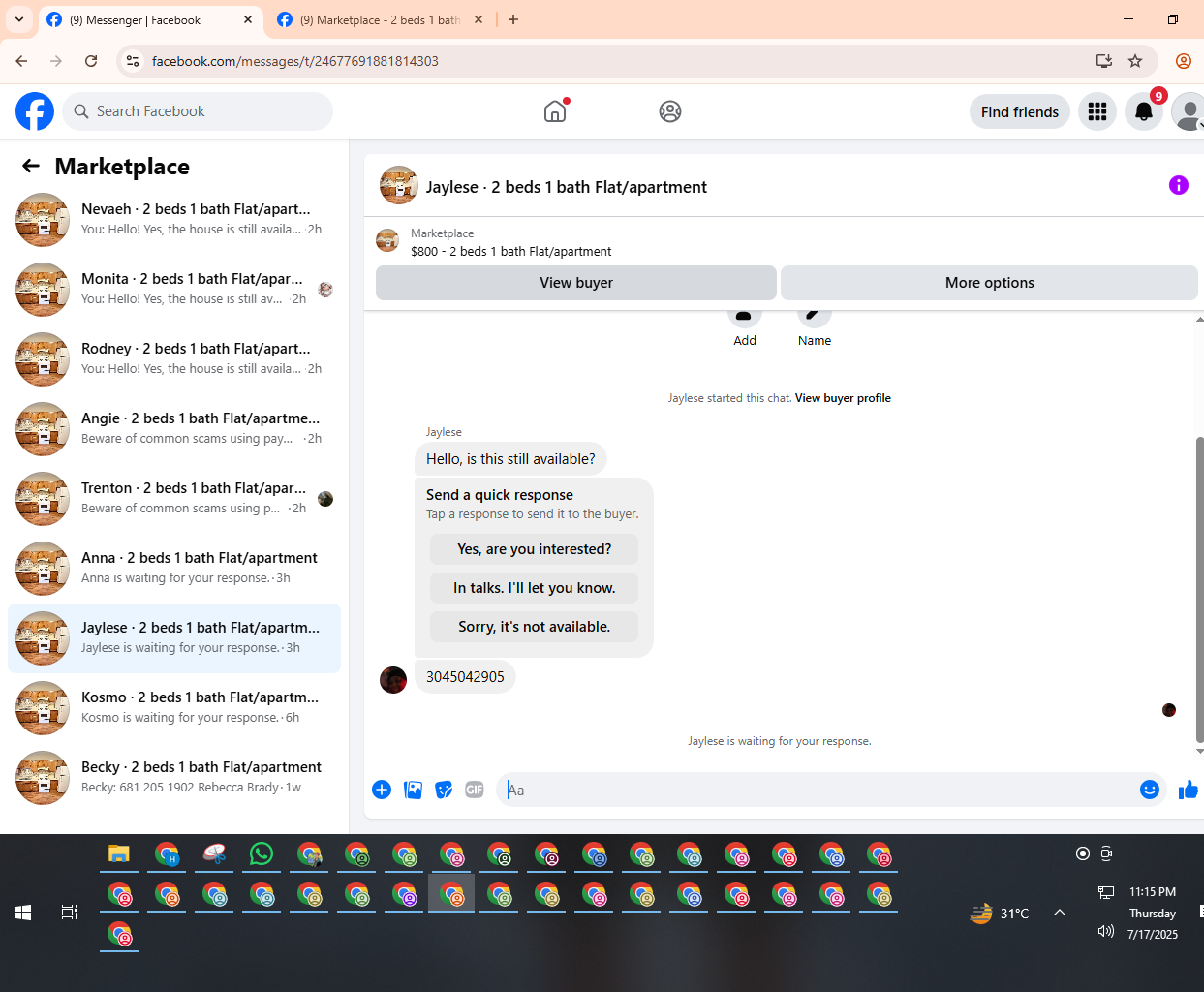The height and width of the screenshot is (992, 1204).
Task: Click the open more actions plus icon
Action: tap(382, 790)
